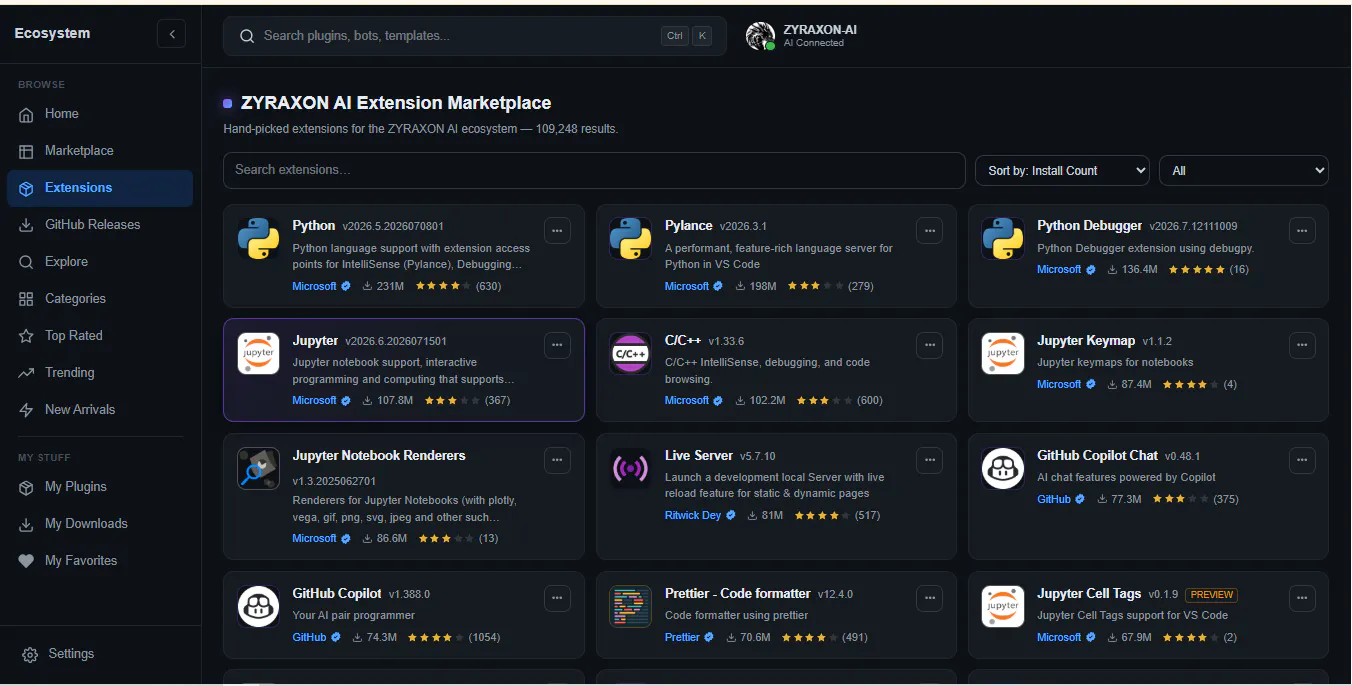Screen dimensions: 1352x686
Task: Click the PREVIEW badge on Jupyter Cell Tags
Action: click(x=1212, y=594)
